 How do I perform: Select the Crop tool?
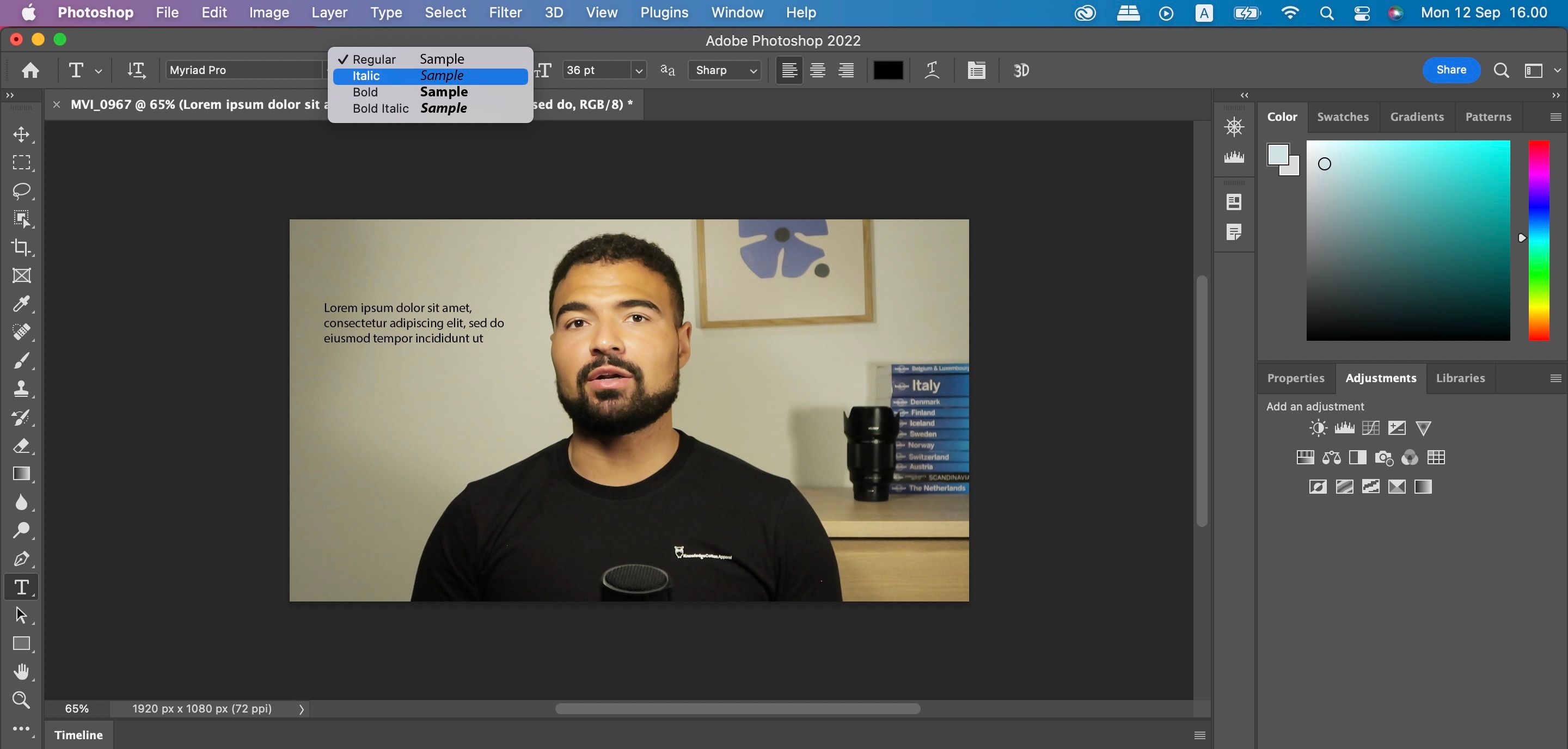click(x=21, y=247)
